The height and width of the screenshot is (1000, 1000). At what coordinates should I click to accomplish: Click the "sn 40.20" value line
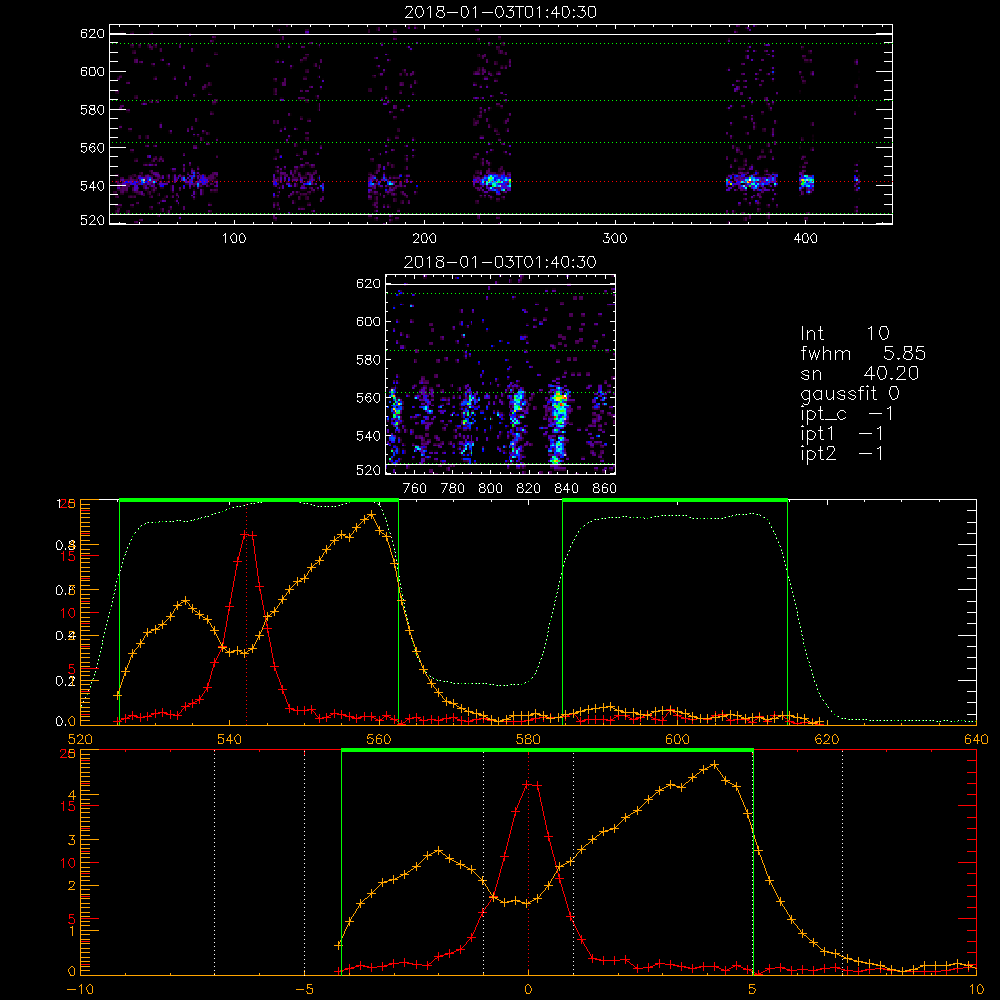pos(859,373)
